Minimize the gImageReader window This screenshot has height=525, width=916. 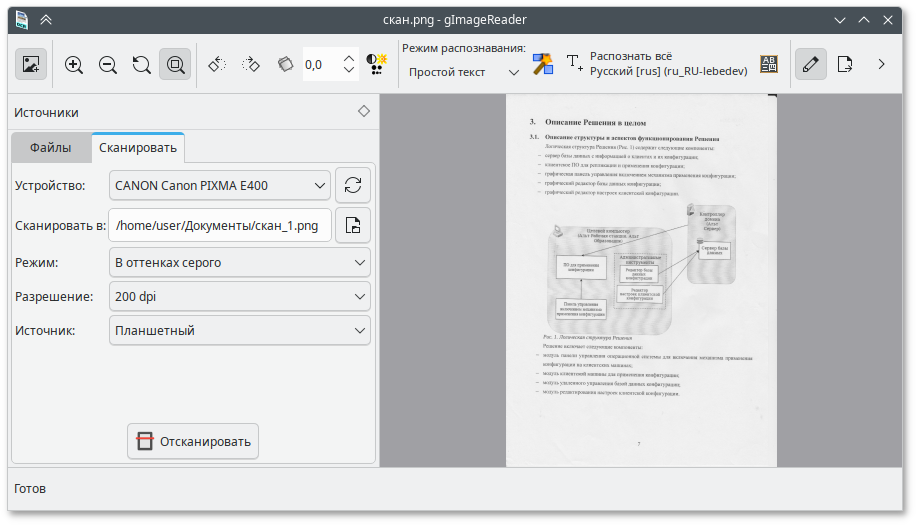(x=839, y=20)
